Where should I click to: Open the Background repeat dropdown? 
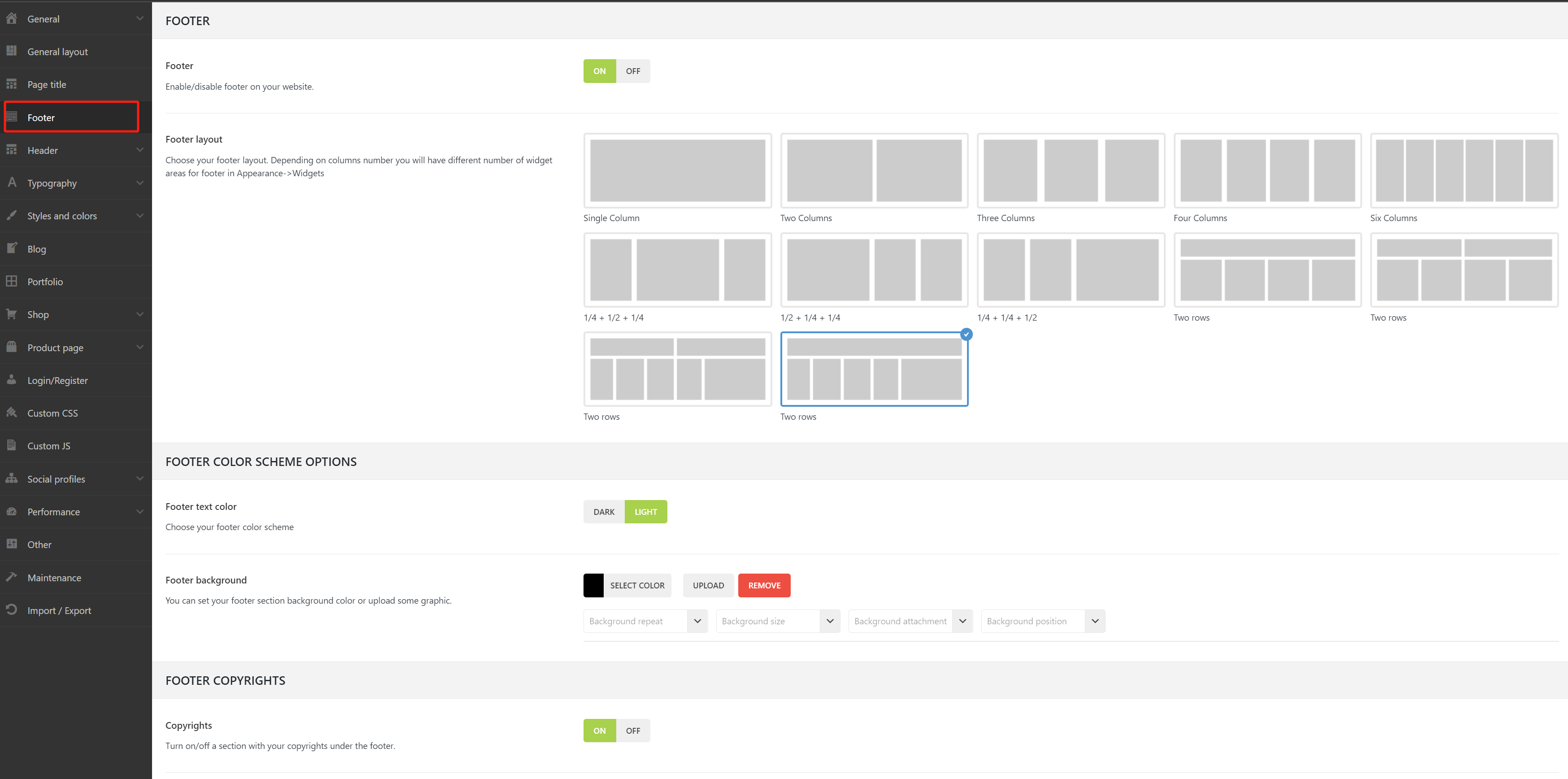(x=645, y=621)
